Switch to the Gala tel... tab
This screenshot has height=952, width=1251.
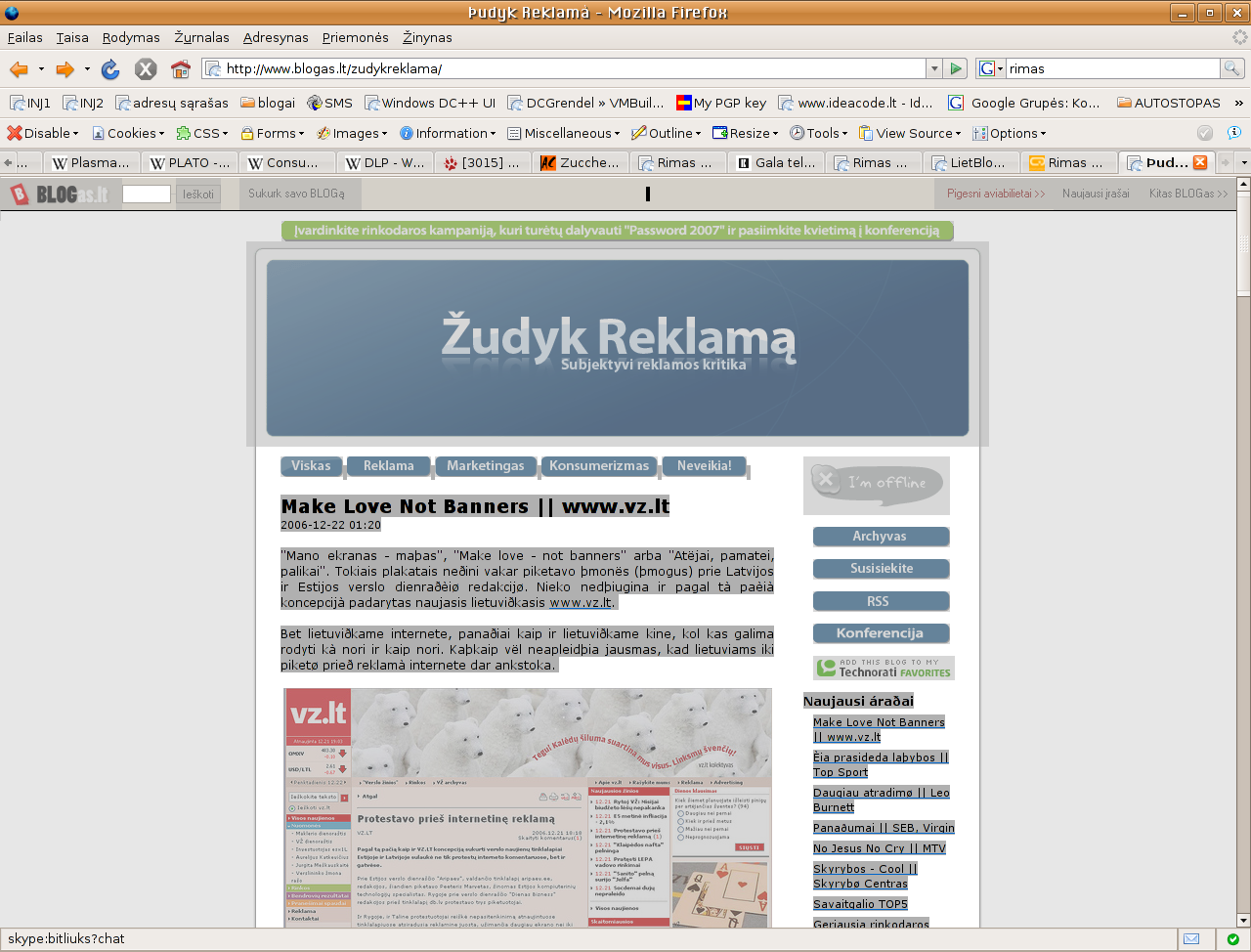coord(776,162)
